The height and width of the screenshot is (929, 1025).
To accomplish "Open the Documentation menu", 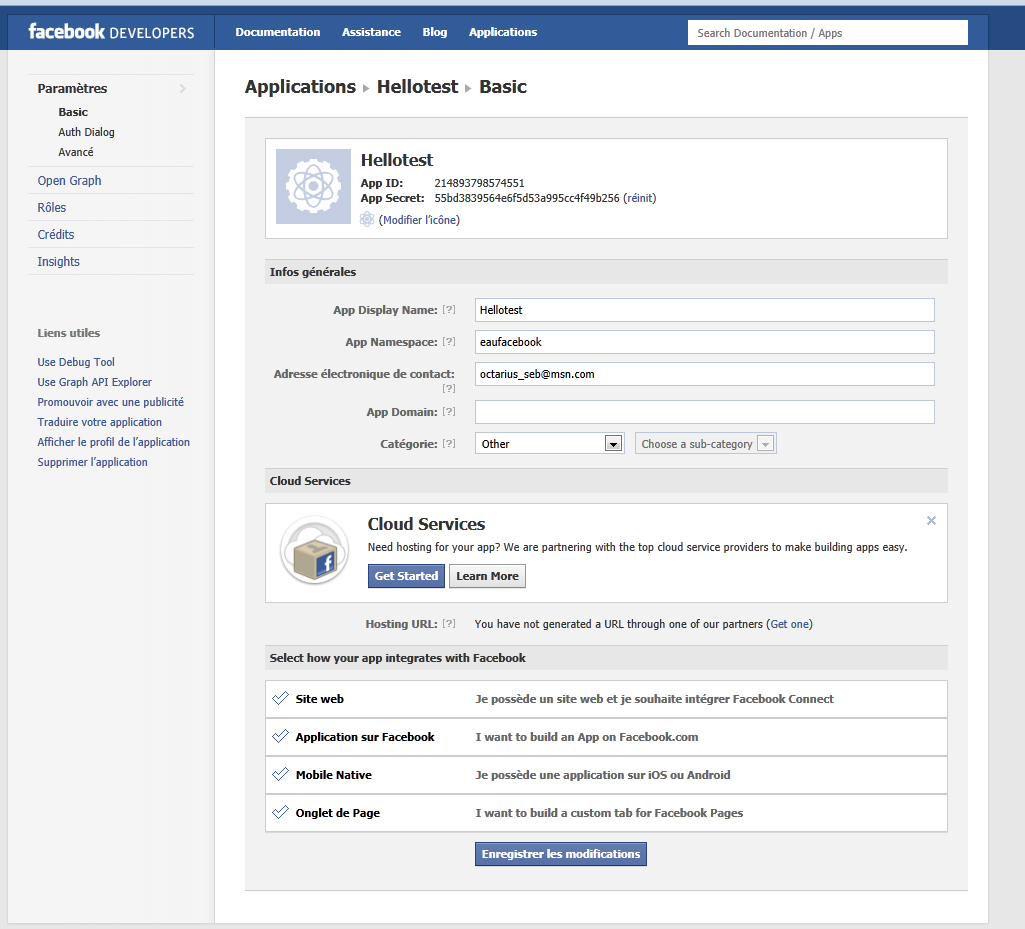I will pos(278,32).
